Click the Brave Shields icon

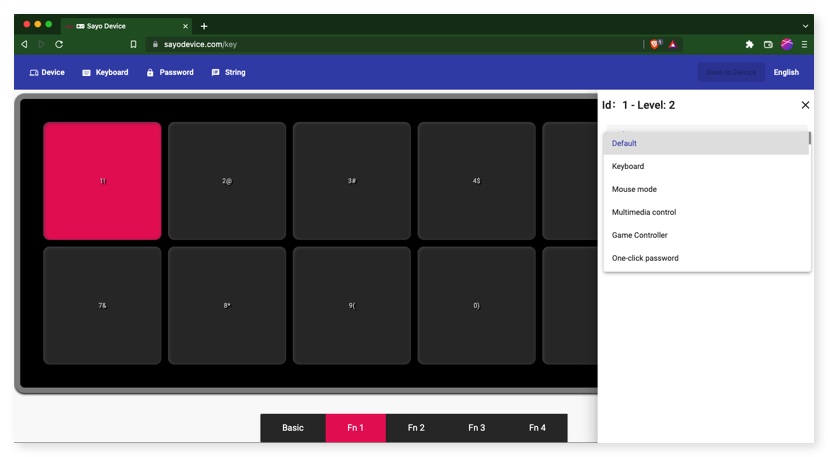(655, 44)
